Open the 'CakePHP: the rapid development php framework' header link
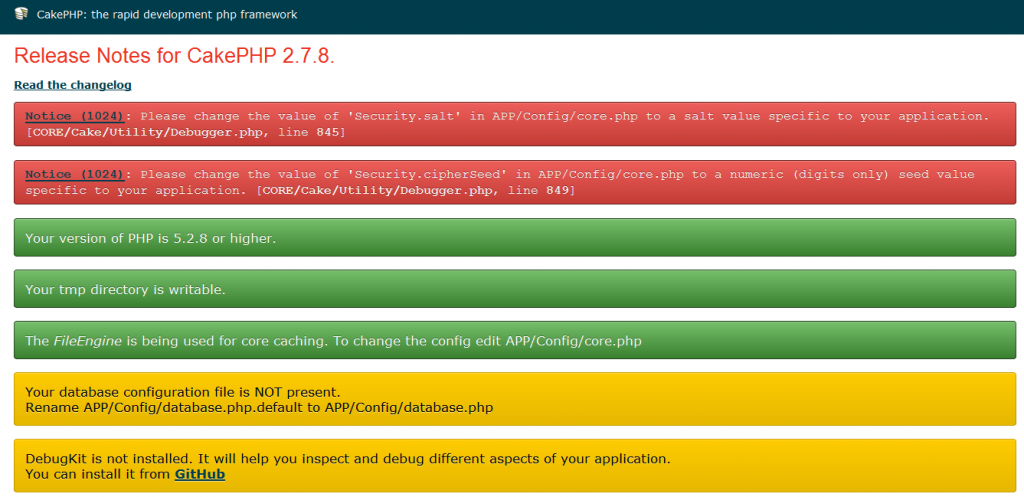The height and width of the screenshot is (497, 1024). (167, 14)
